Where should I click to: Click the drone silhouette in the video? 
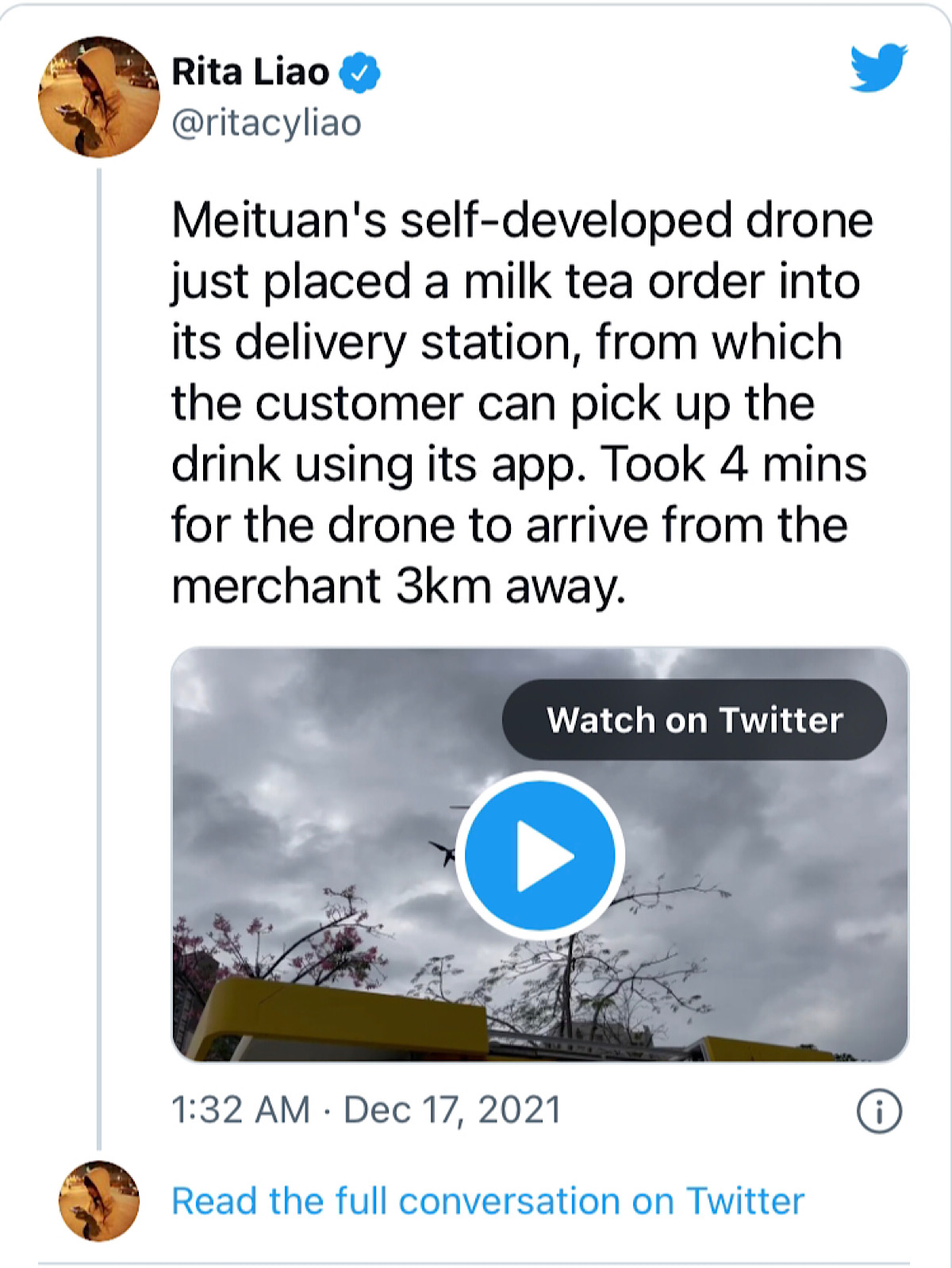point(442,851)
